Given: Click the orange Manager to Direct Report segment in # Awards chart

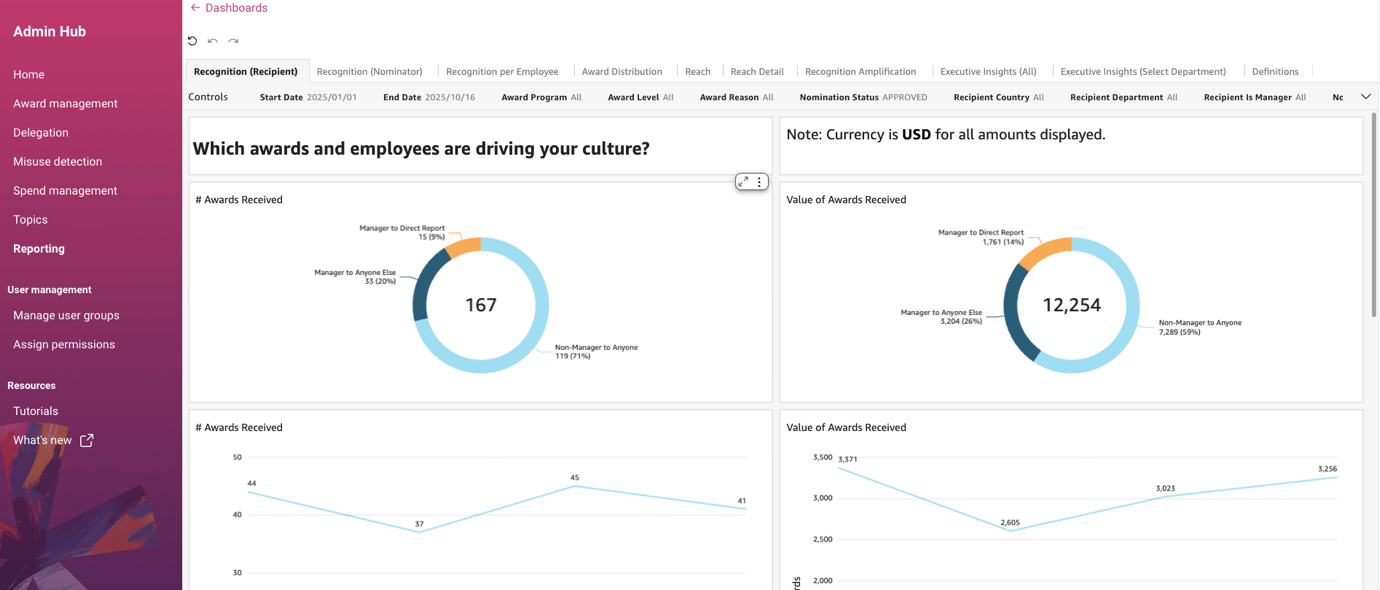Looking at the screenshot, I should click(x=464, y=247).
